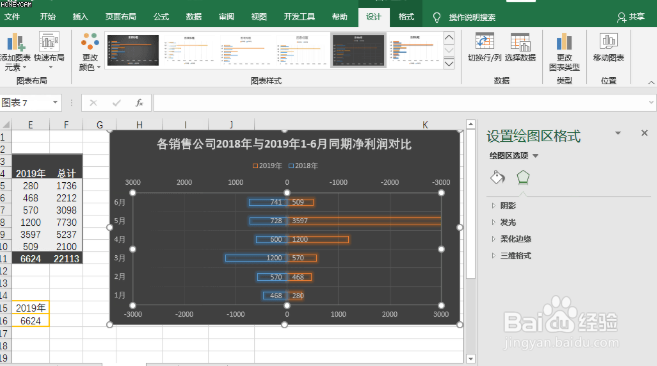
Task: Click the orange 3597 bar for 5月
Action: [x=364, y=221]
